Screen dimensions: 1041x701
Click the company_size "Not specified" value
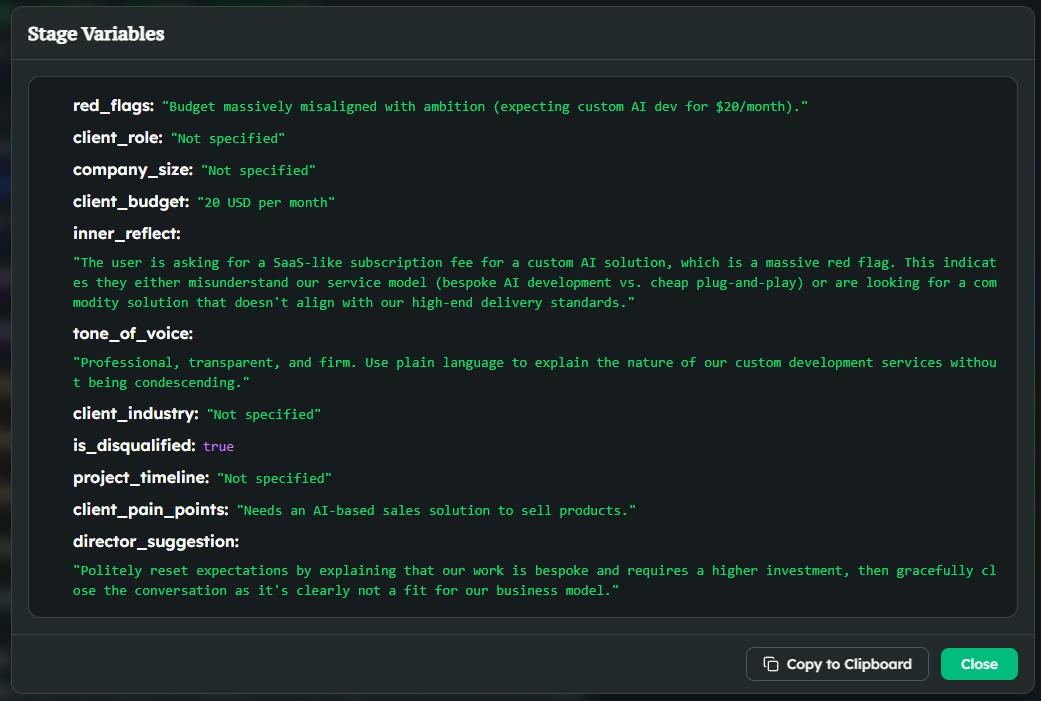pyautogui.click(x=258, y=171)
